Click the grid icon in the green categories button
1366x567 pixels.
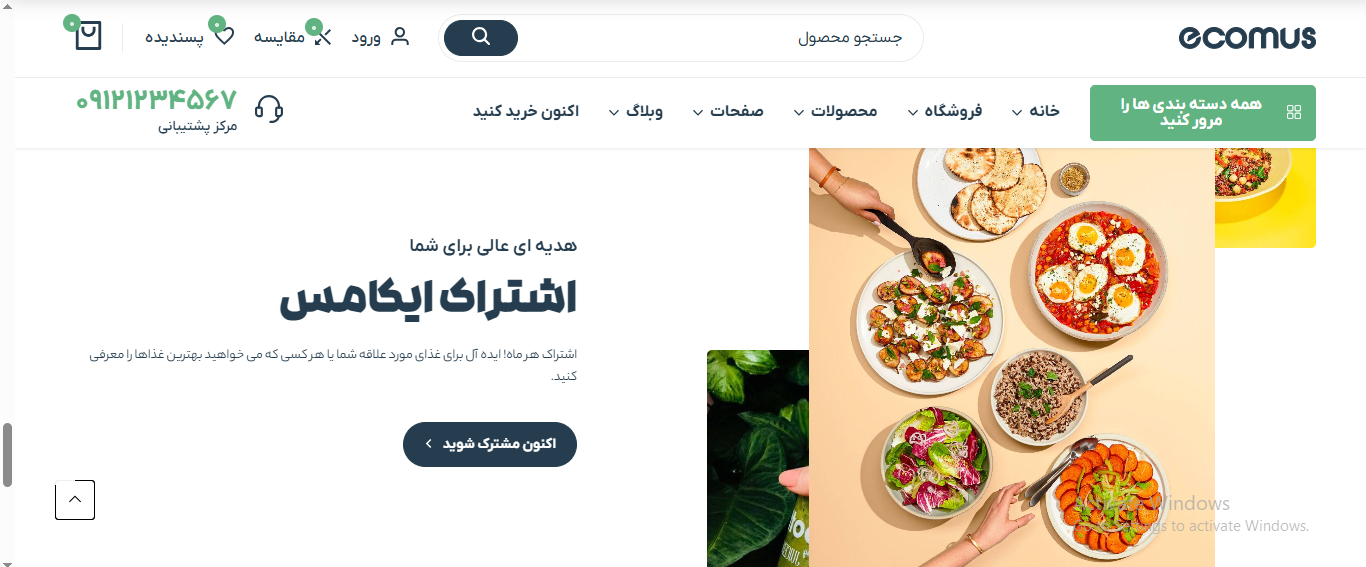1294,113
